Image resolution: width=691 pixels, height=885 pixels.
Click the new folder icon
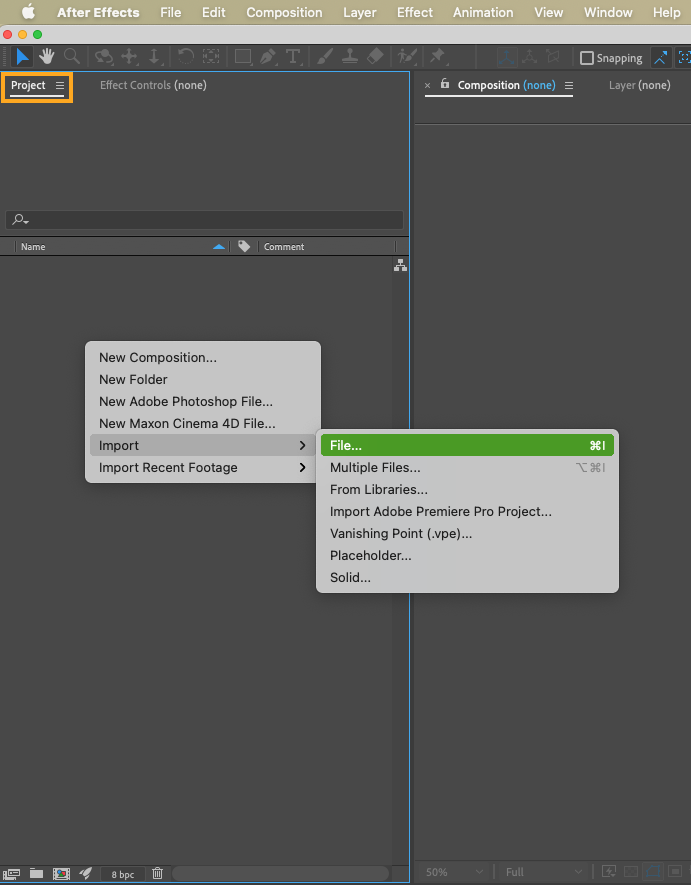[x=36, y=873]
